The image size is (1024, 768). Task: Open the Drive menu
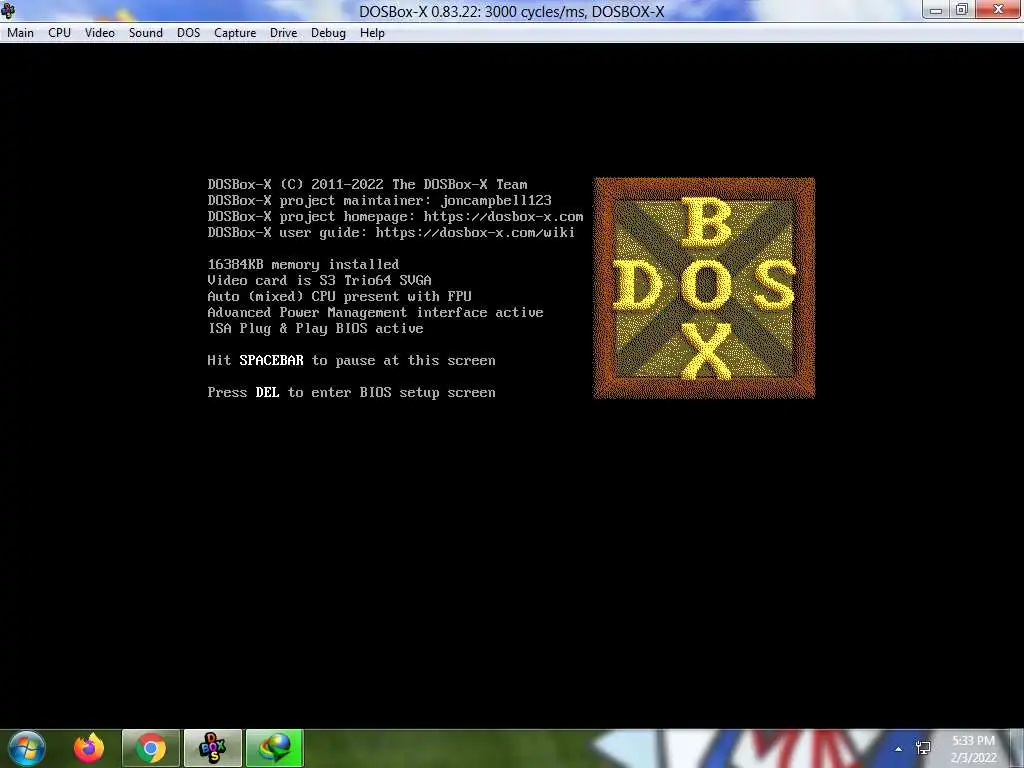click(283, 33)
